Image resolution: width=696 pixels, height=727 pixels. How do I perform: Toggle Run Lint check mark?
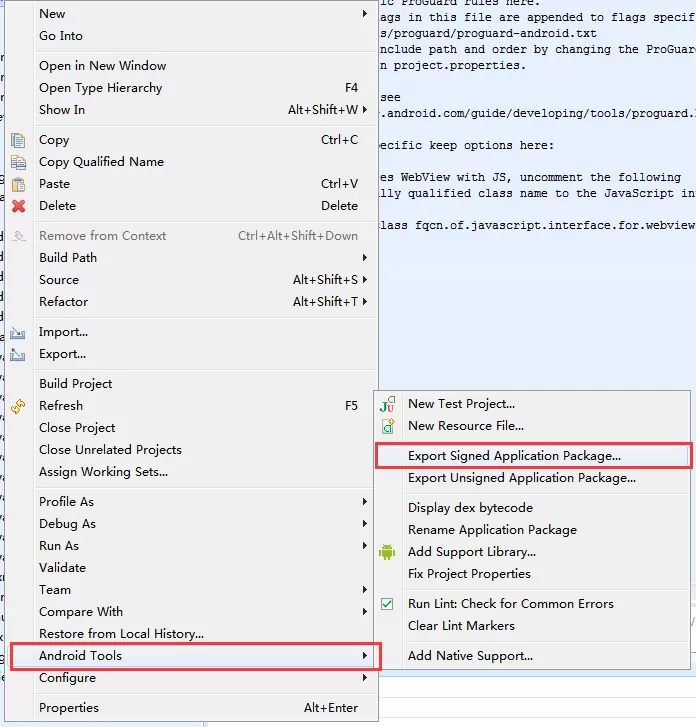[x=387, y=604]
